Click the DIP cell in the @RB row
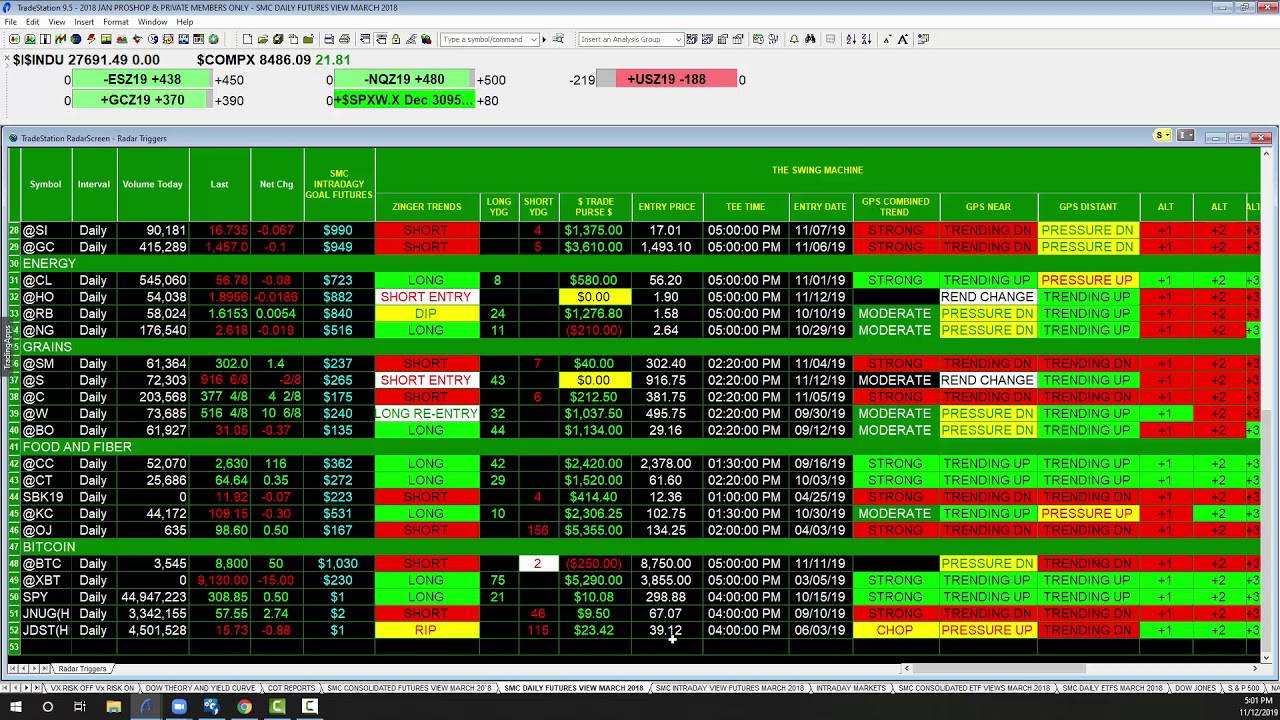This screenshot has height=720, width=1280. tap(426, 314)
